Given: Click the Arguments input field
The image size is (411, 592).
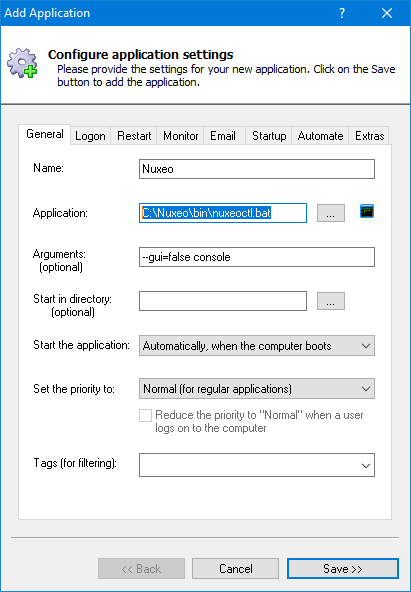Looking at the screenshot, I should click(257, 257).
